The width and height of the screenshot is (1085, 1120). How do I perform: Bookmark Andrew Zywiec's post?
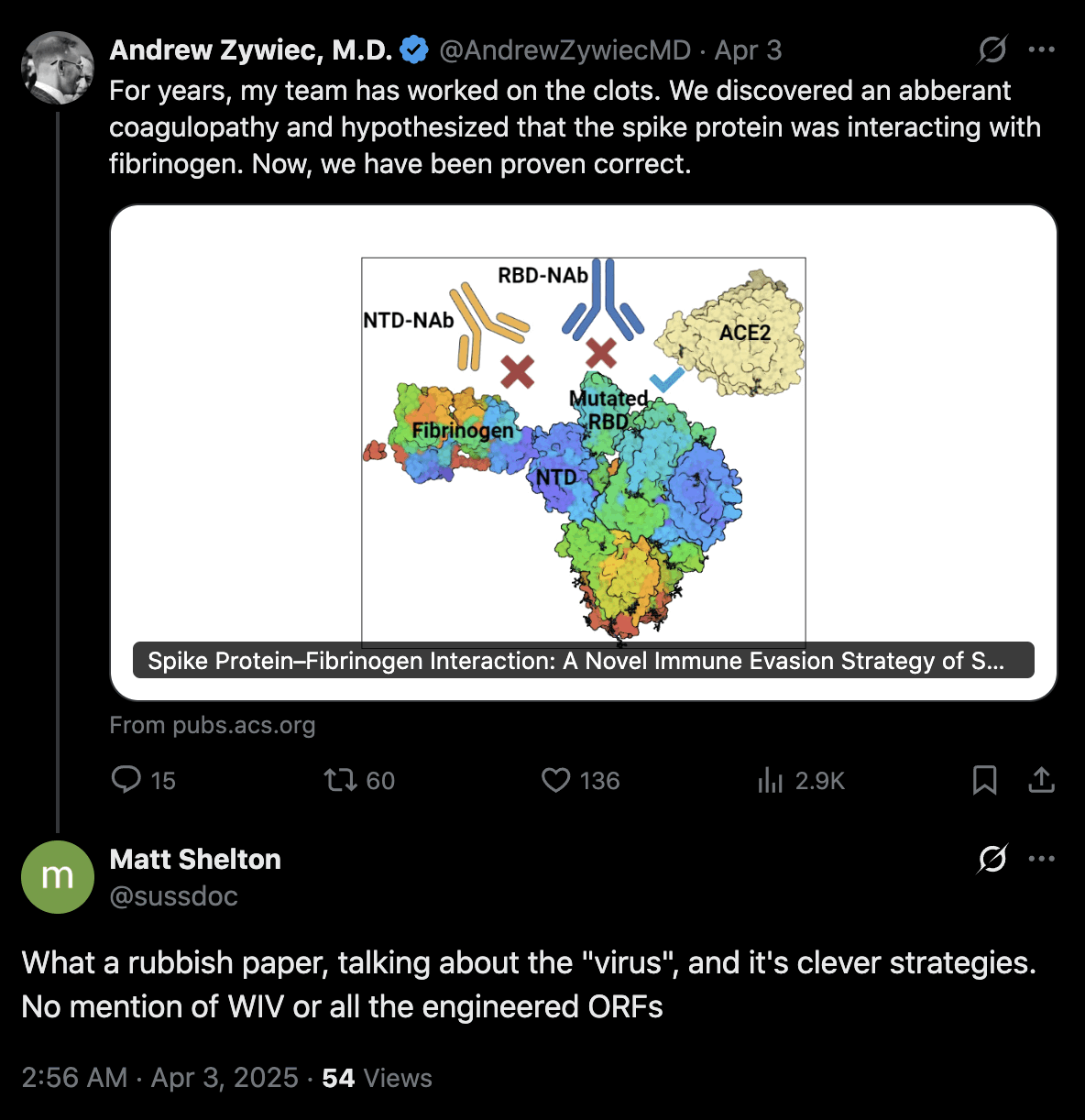984,780
